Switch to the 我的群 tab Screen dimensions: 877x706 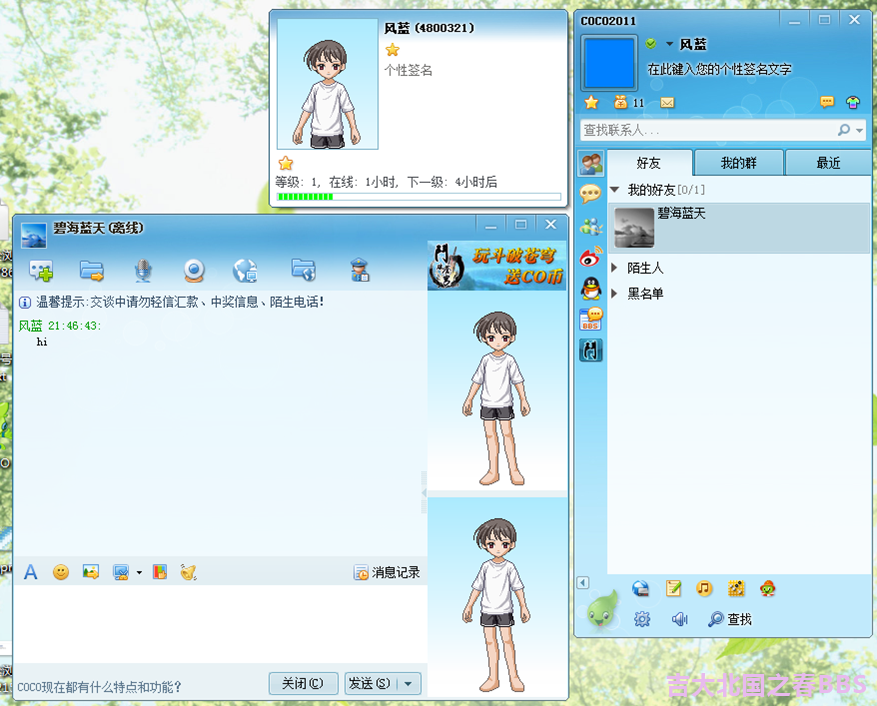[x=738, y=163]
